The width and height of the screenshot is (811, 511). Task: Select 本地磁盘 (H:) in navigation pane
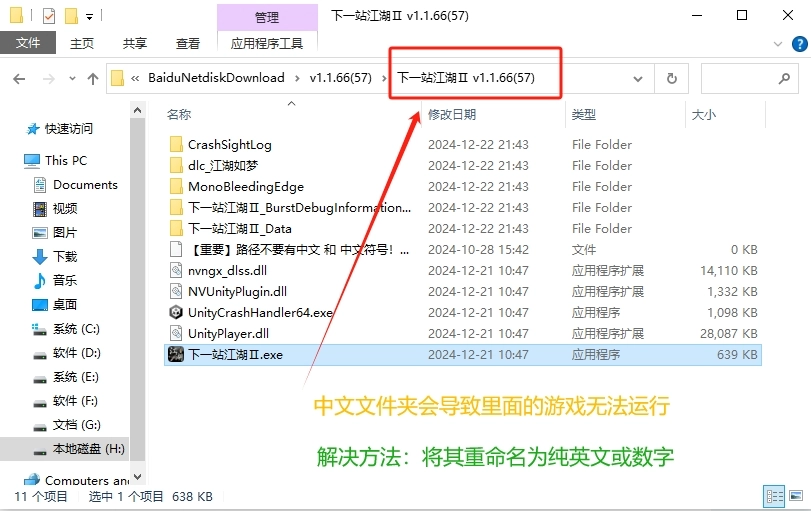point(88,448)
